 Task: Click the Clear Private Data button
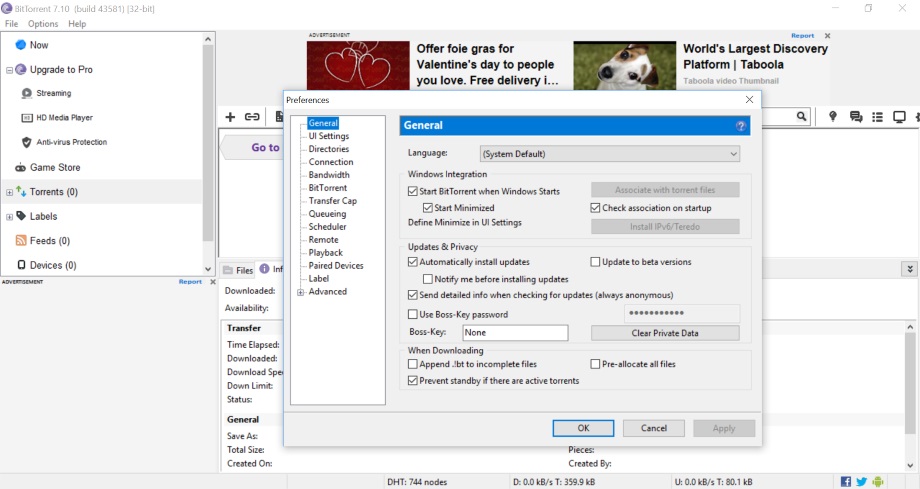click(x=665, y=333)
